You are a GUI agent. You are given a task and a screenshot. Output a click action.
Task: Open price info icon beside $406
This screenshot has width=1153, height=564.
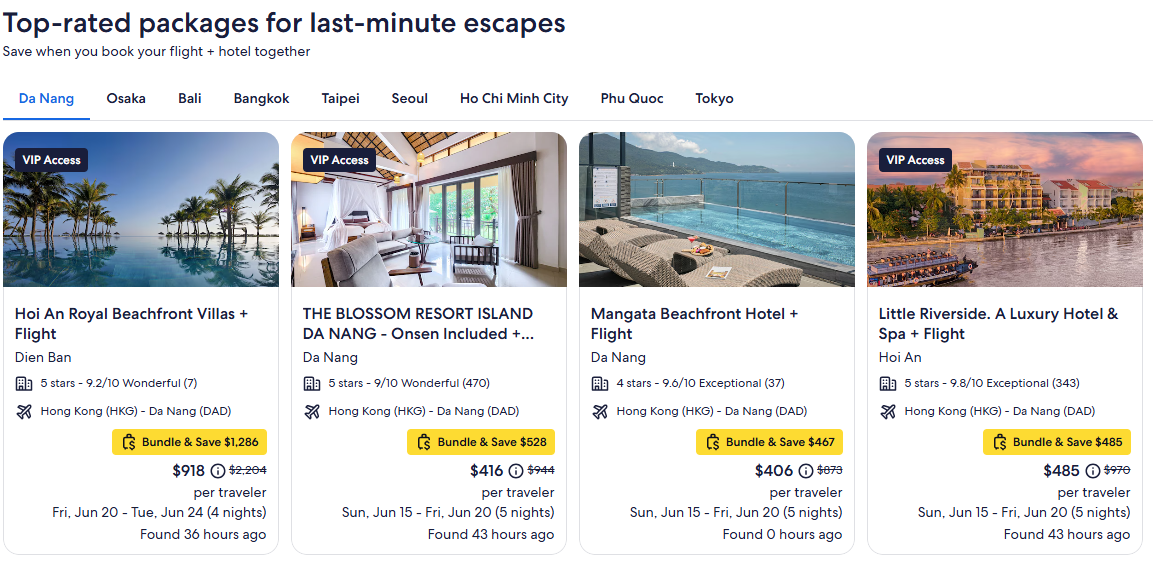805,471
